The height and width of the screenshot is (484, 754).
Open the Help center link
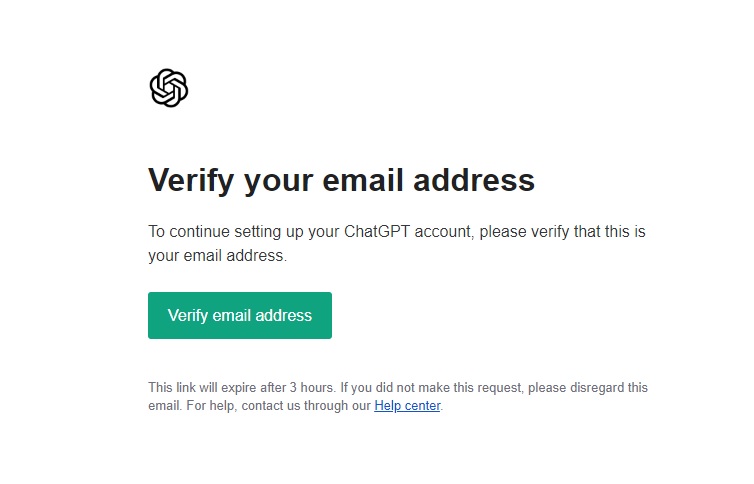[407, 406]
